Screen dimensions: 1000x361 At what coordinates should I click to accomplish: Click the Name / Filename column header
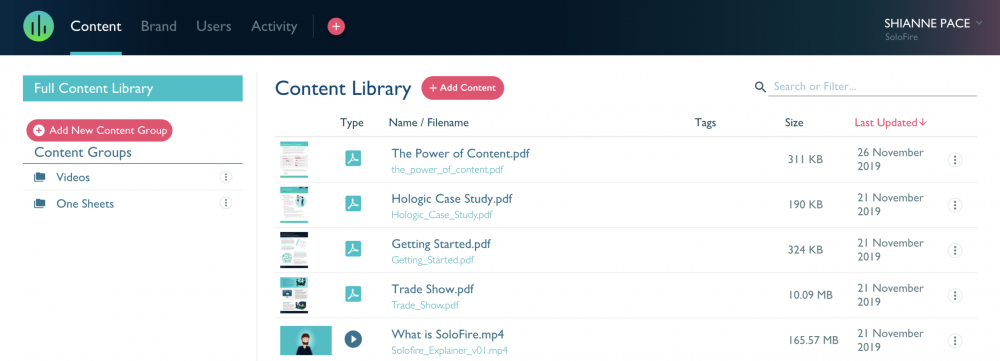pos(429,122)
